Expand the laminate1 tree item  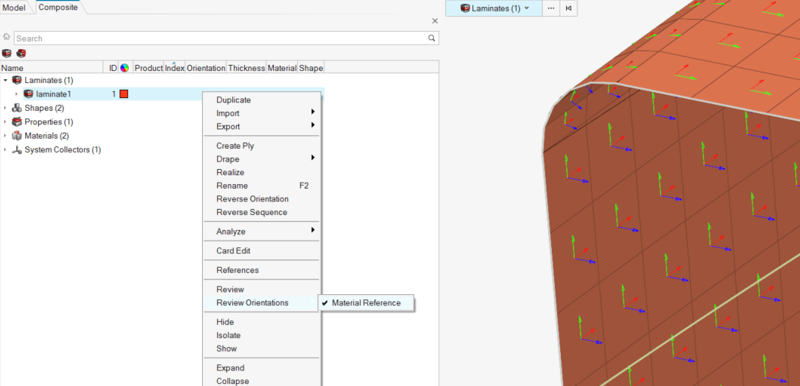coord(17,94)
